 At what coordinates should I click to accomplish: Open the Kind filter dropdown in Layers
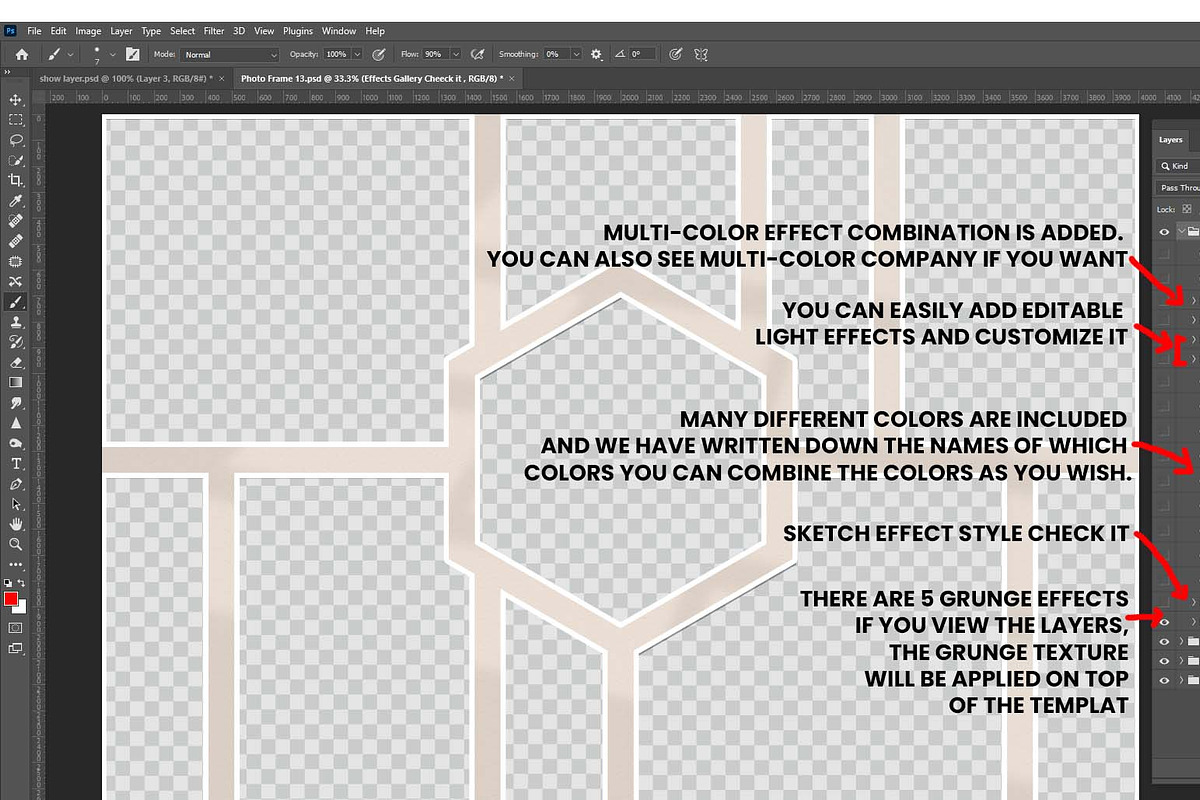pos(1178,166)
